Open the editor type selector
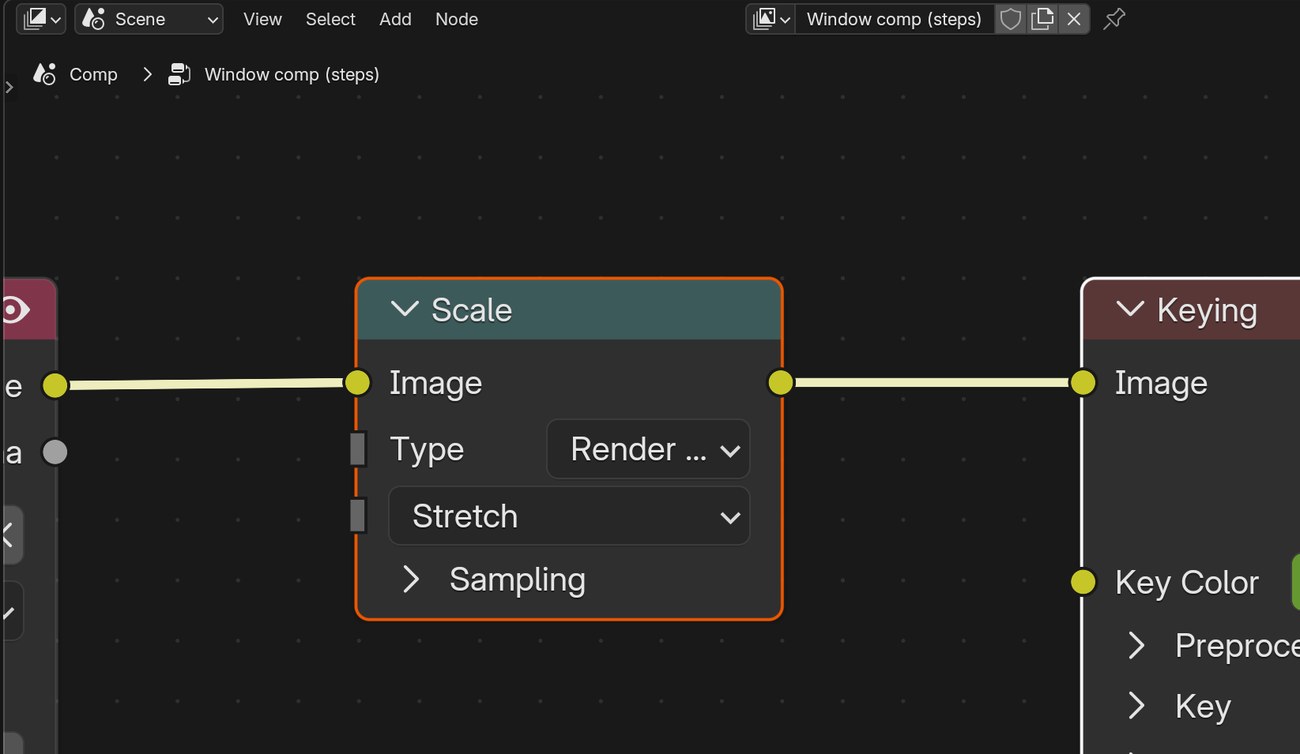 [x=41, y=19]
